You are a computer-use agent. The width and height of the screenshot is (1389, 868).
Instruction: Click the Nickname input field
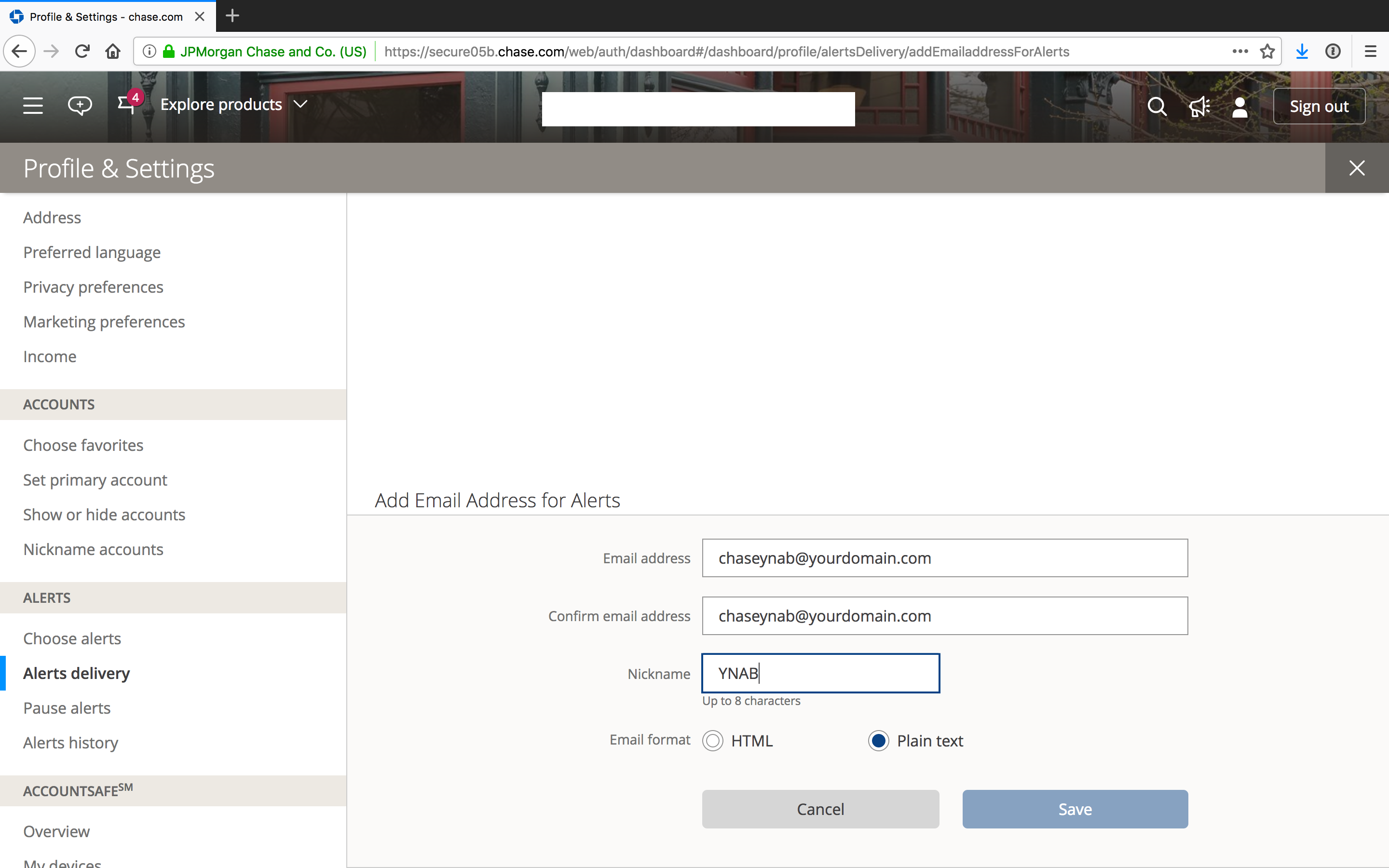[821, 673]
